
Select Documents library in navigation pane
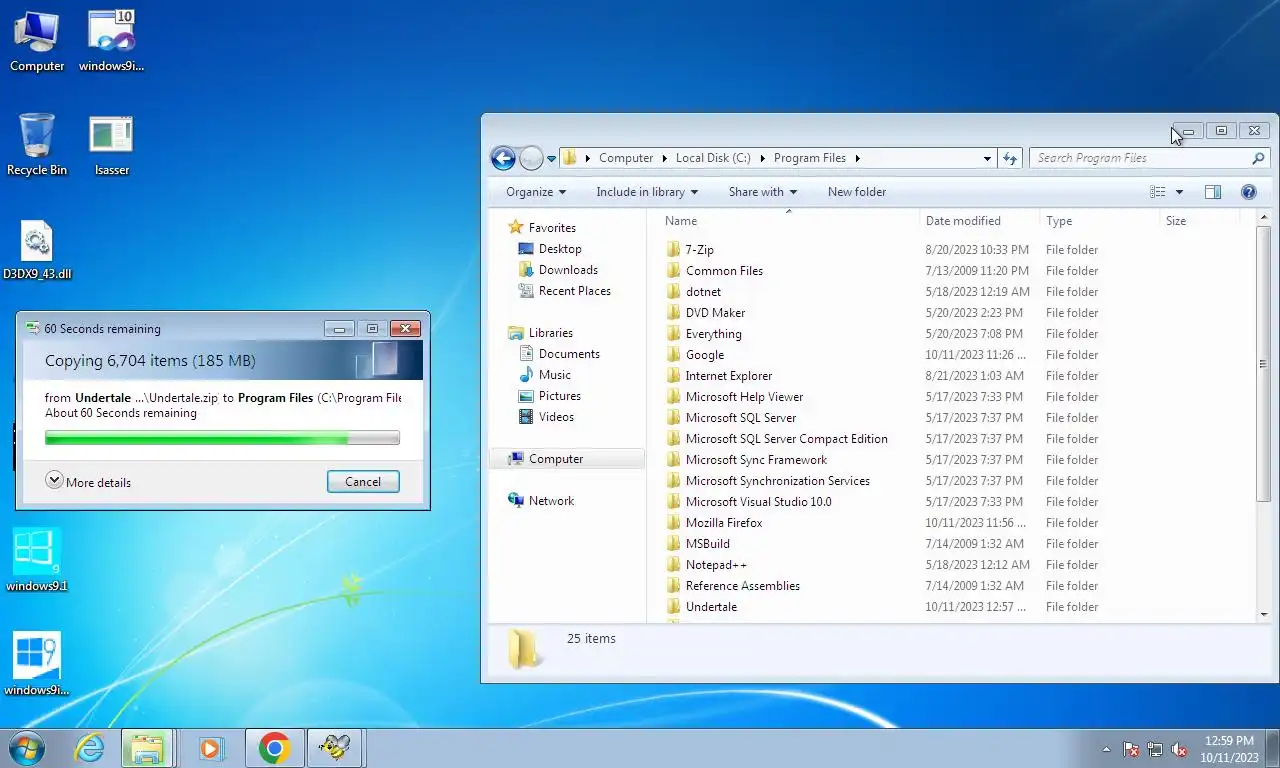click(x=569, y=353)
